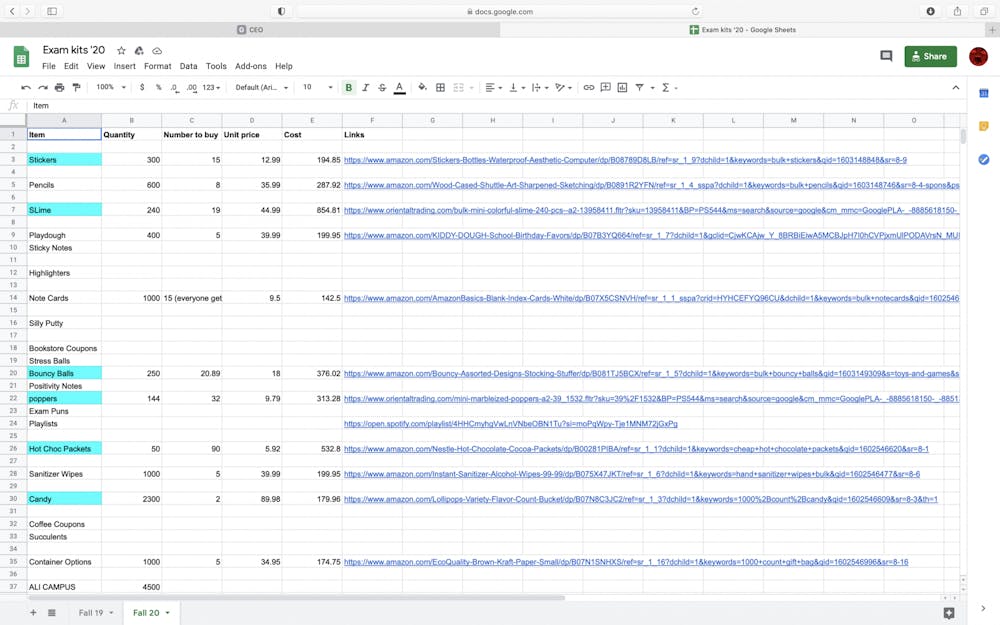
Task: Switch to the Fall 19 sheet tab
Action: click(90, 613)
